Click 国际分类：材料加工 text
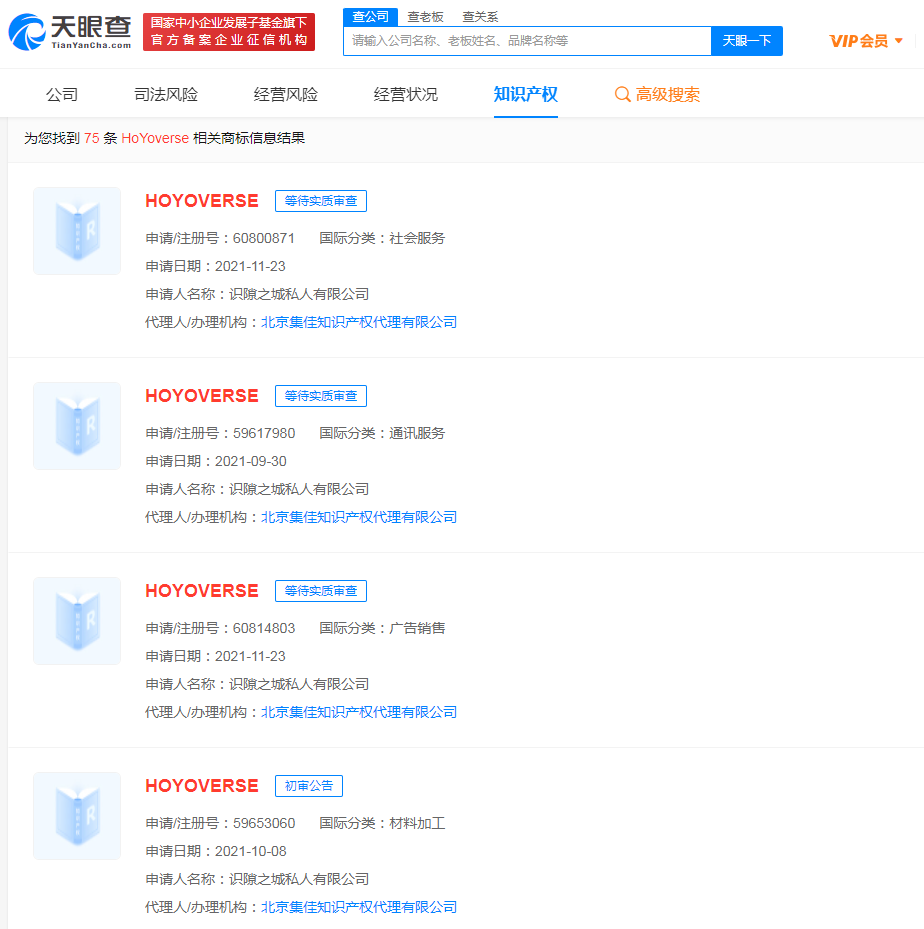Viewport: 924px width, 929px height. (x=382, y=823)
